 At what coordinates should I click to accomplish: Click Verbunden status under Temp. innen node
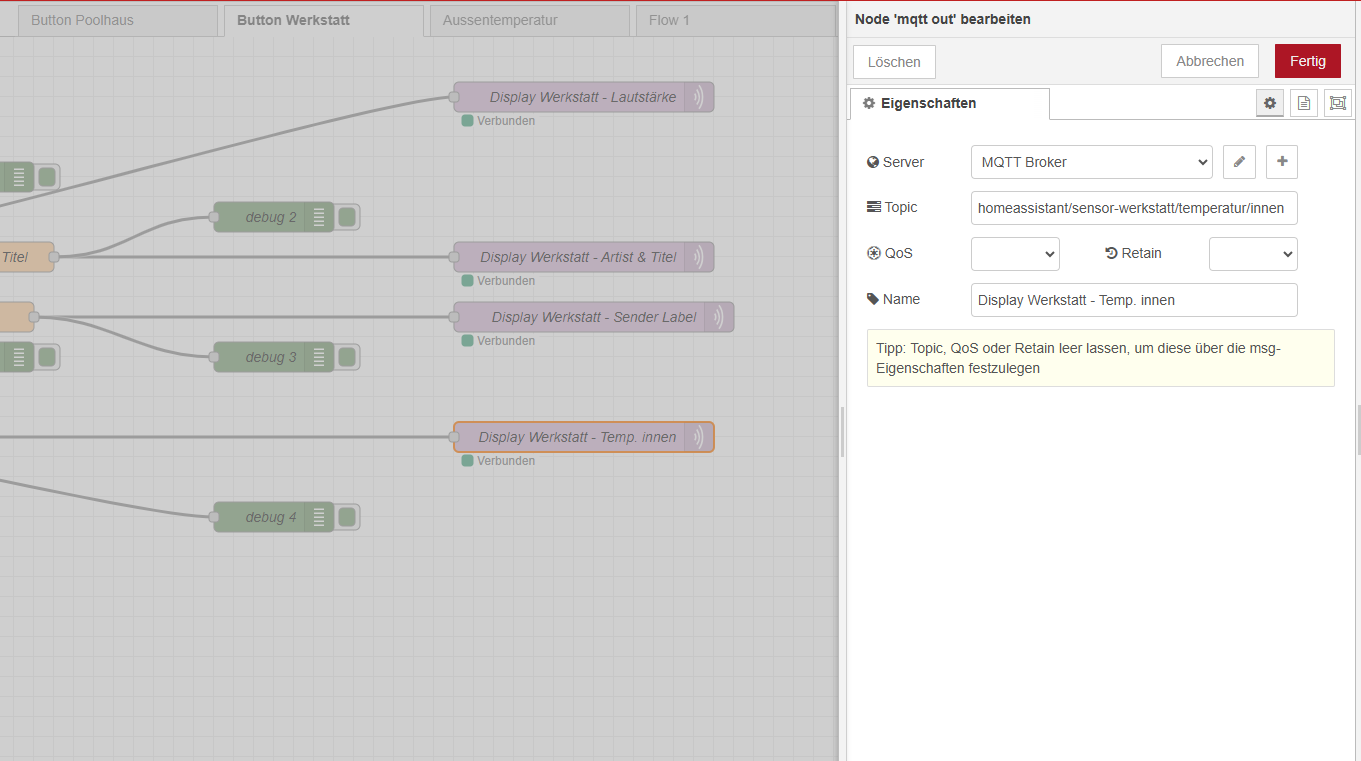[499, 461]
